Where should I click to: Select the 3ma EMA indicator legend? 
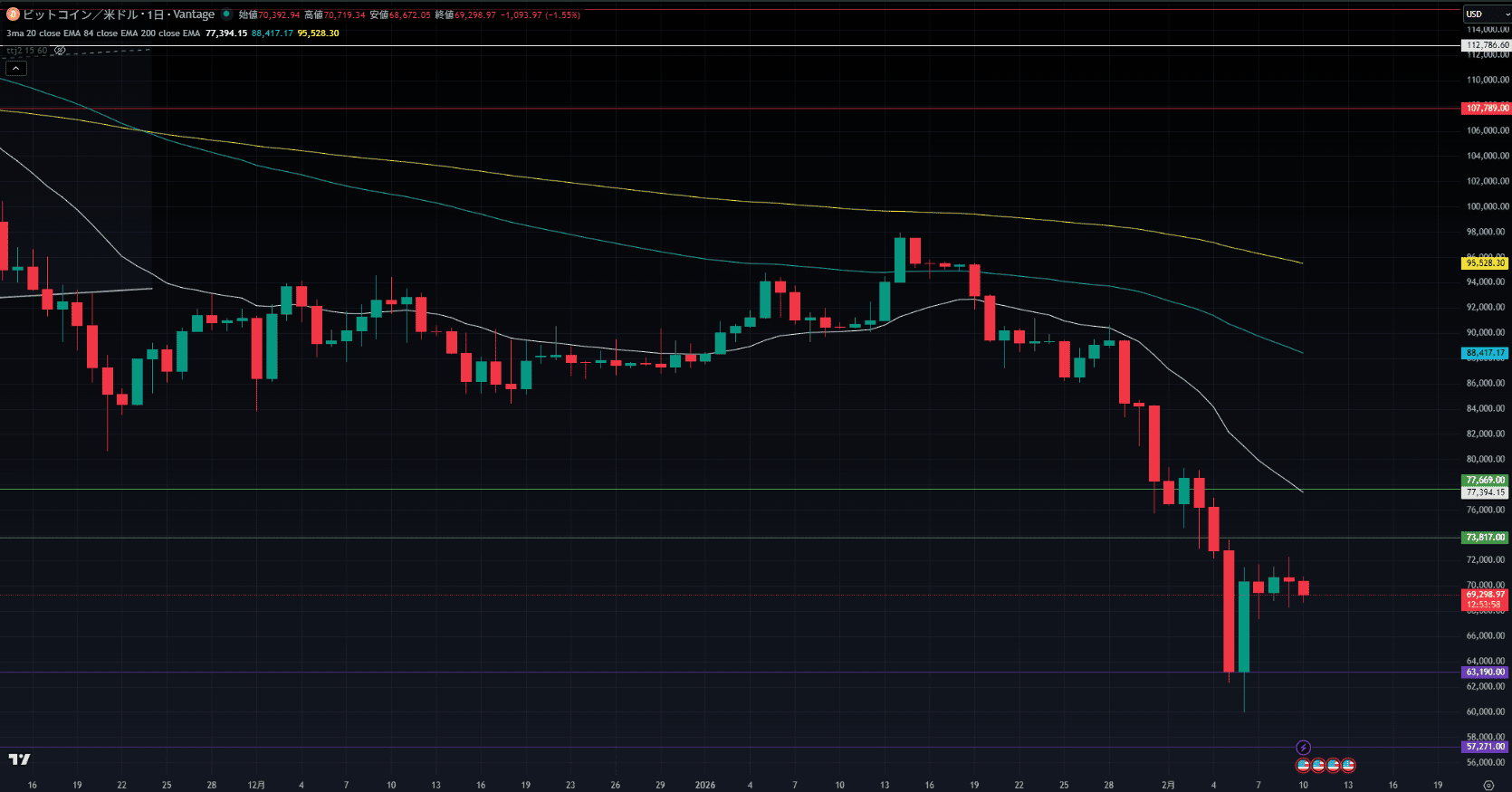click(x=103, y=33)
